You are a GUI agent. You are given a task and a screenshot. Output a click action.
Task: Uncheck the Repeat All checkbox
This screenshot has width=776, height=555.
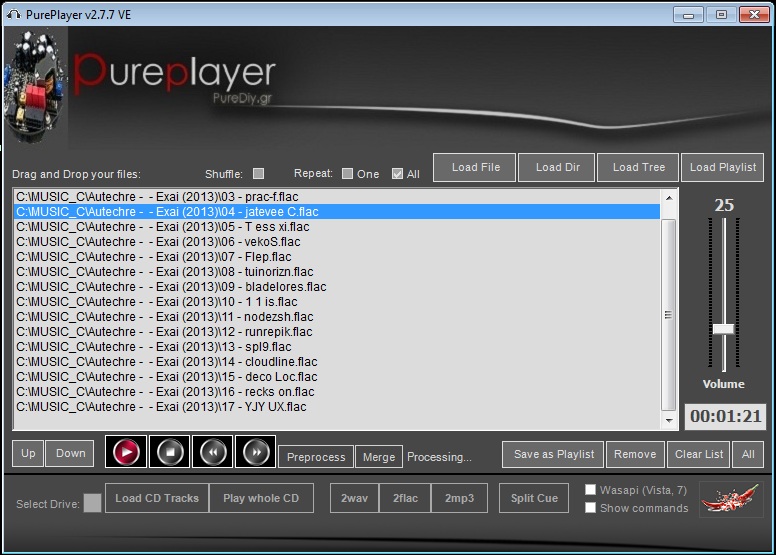[x=397, y=174]
